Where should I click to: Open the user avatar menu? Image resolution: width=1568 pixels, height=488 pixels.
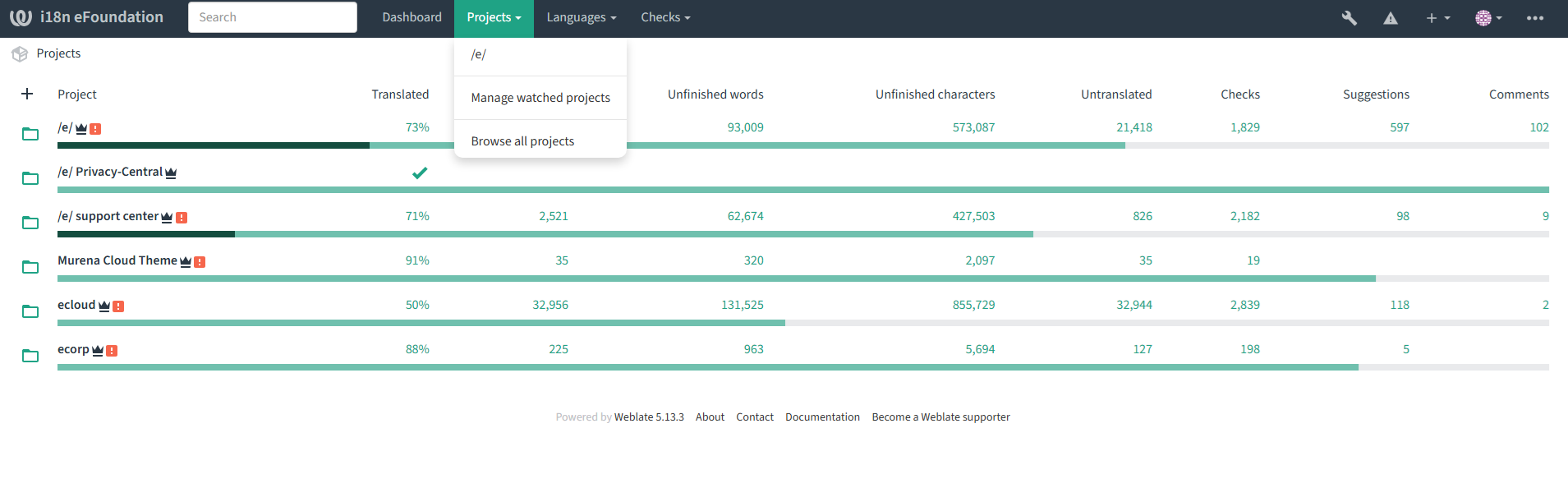click(x=1488, y=18)
